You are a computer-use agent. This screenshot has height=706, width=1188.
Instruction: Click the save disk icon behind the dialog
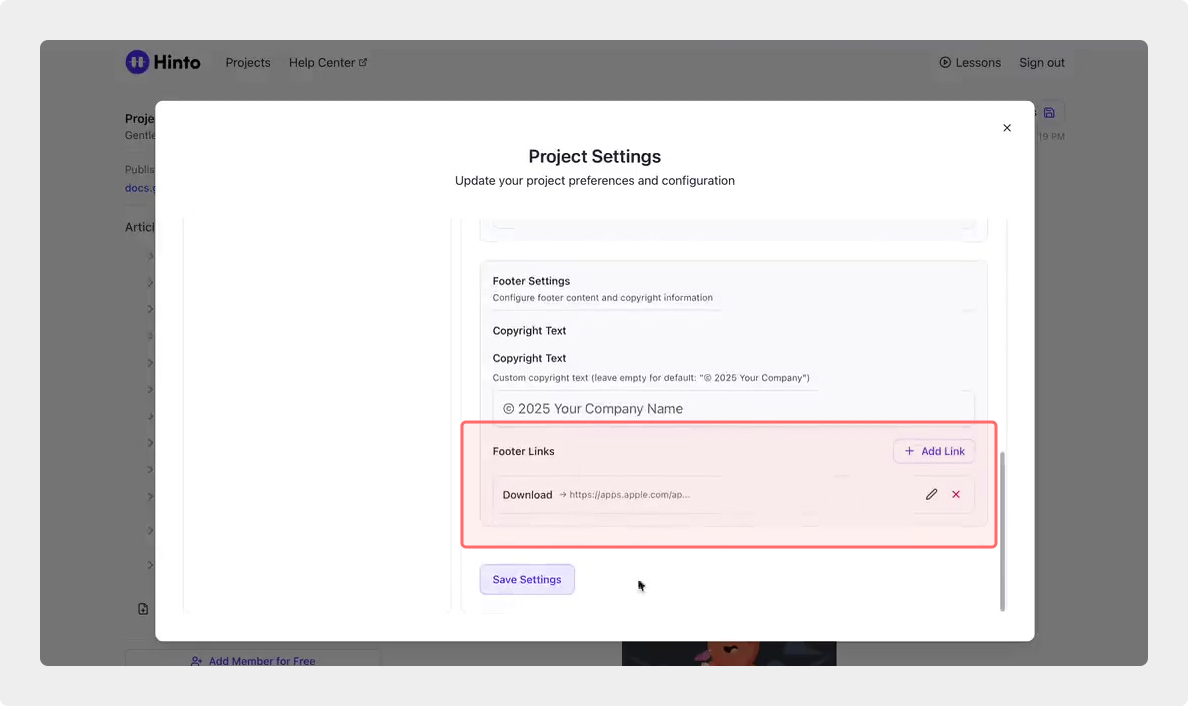[x=1049, y=113]
